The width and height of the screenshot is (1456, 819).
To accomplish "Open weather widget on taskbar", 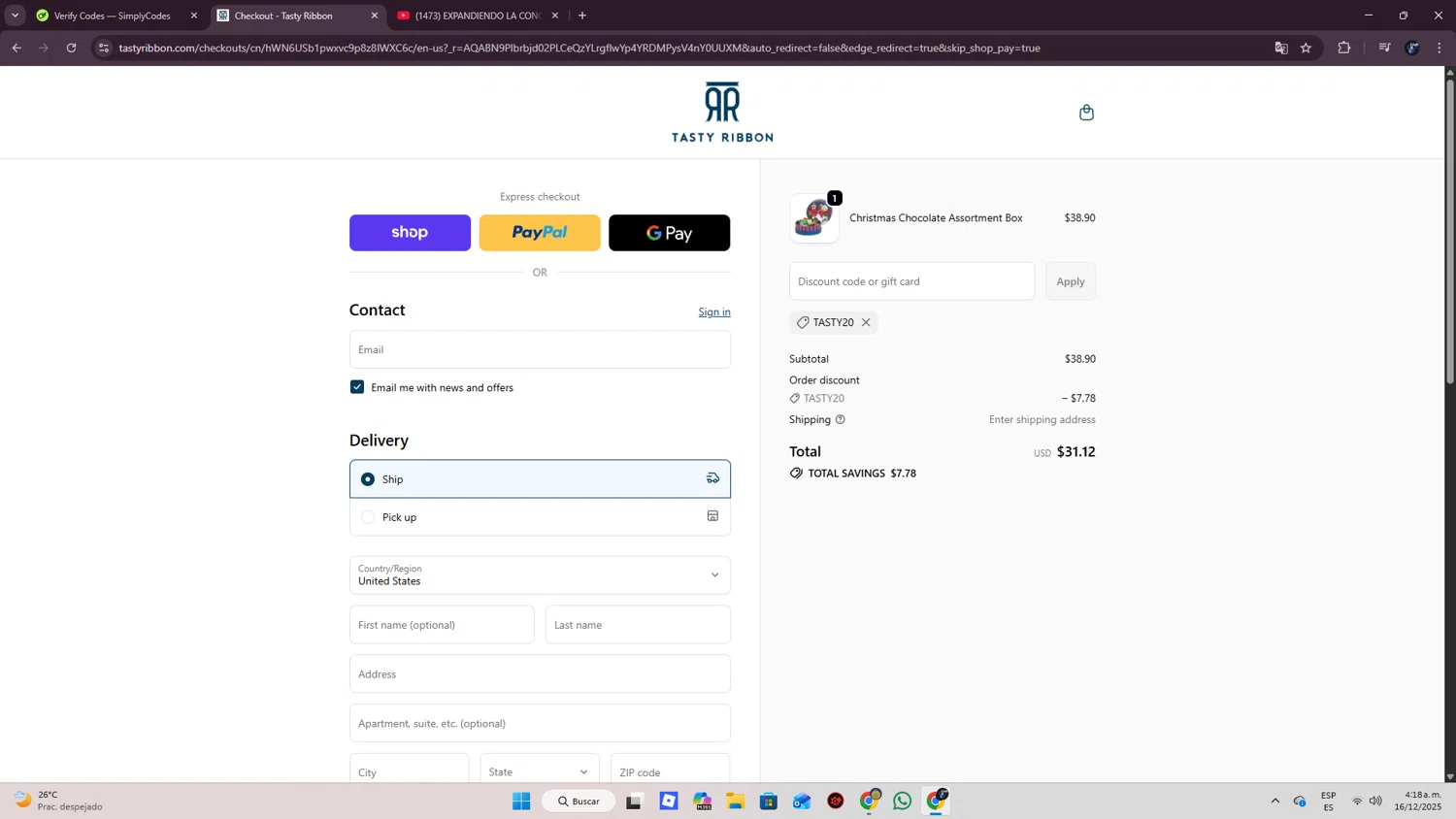I will pyautogui.click(x=58, y=802).
